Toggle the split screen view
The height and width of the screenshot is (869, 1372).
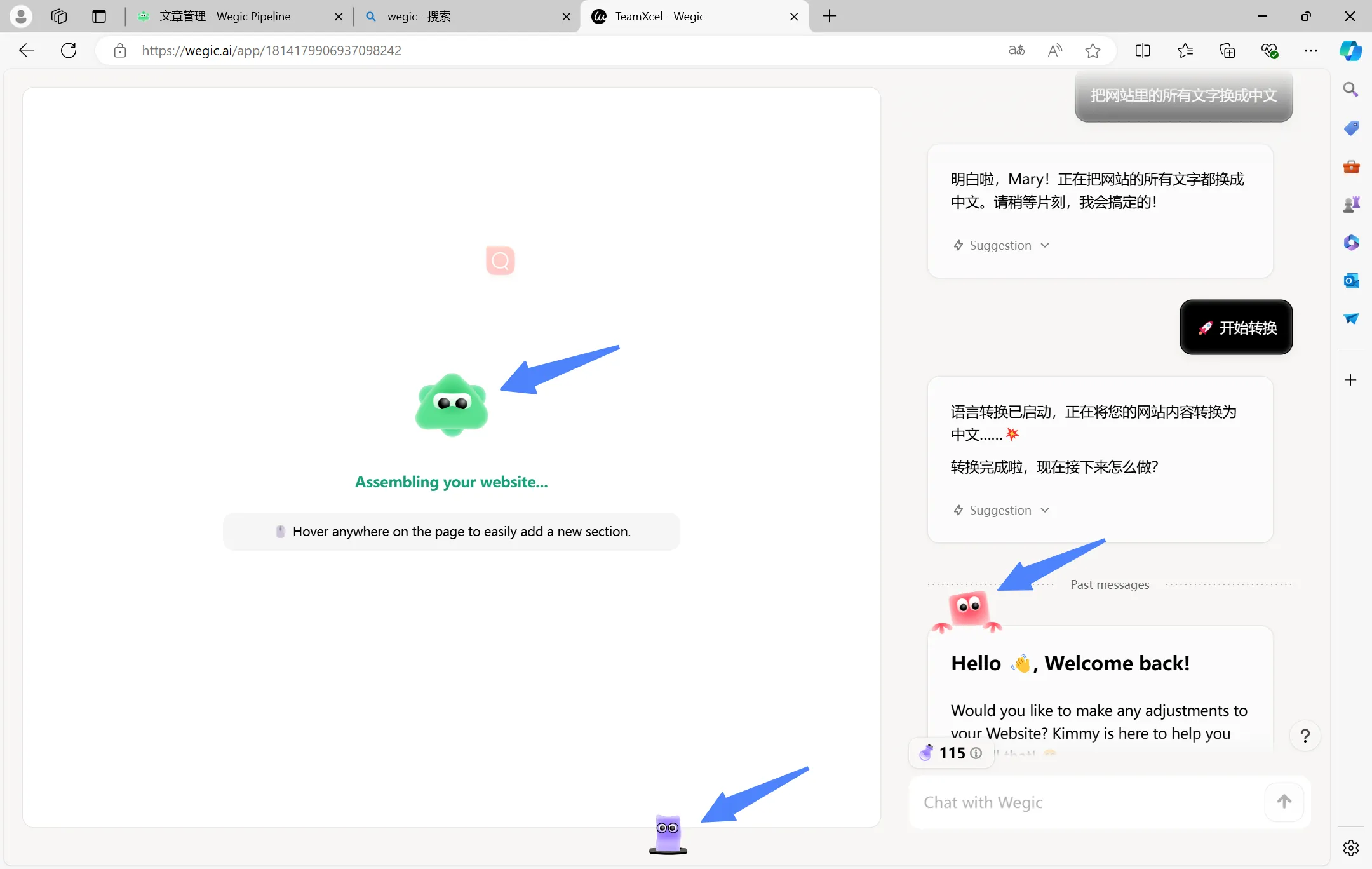(1143, 51)
